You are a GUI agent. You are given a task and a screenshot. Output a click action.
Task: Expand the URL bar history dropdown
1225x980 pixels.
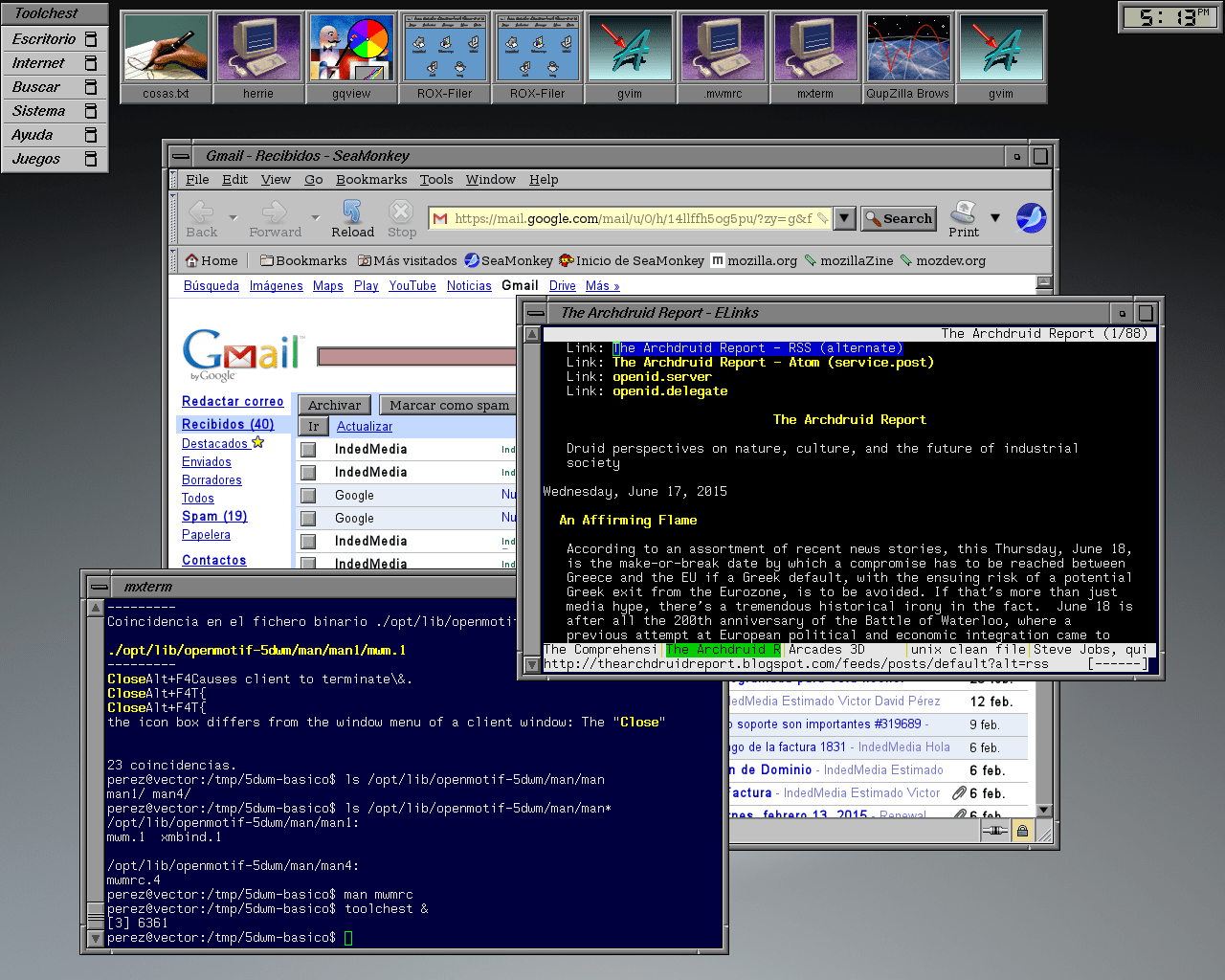pyautogui.click(x=844, y=218)
